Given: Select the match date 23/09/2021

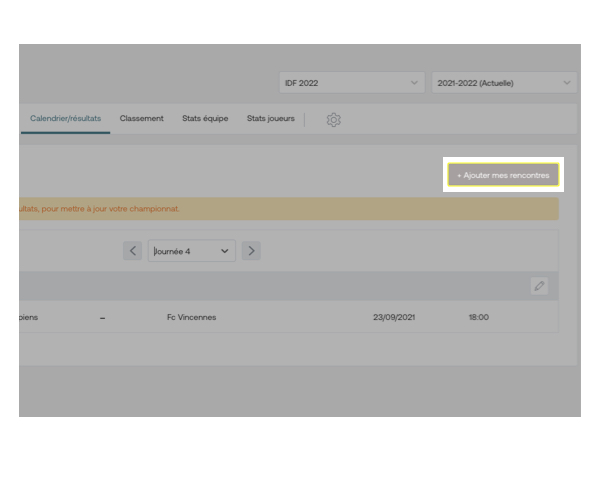Looking at the screenshot, I should (394, 317).
